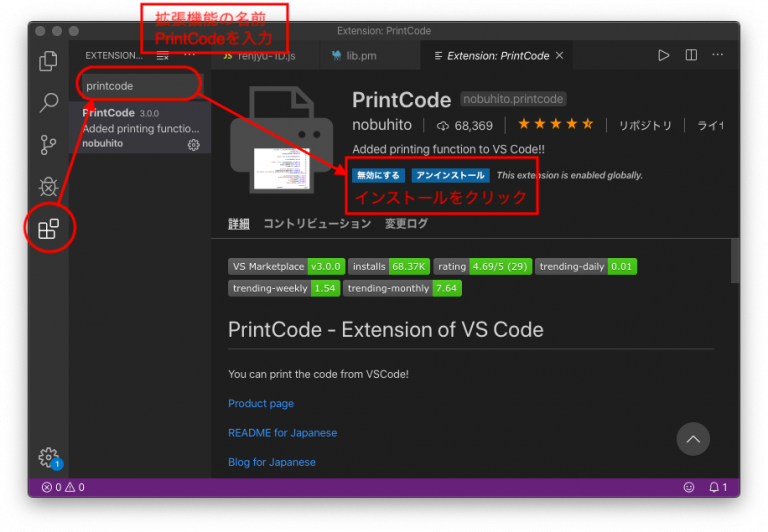Click the extension search field containing printcode
The image size is (768, 532).
140,86
